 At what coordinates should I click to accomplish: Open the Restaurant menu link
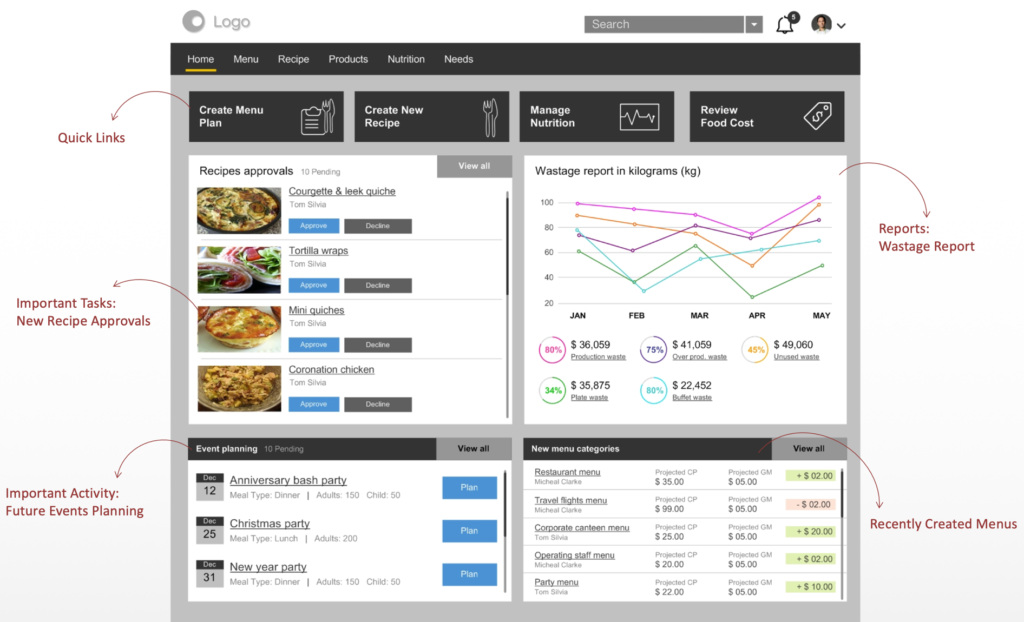point(567,472)
